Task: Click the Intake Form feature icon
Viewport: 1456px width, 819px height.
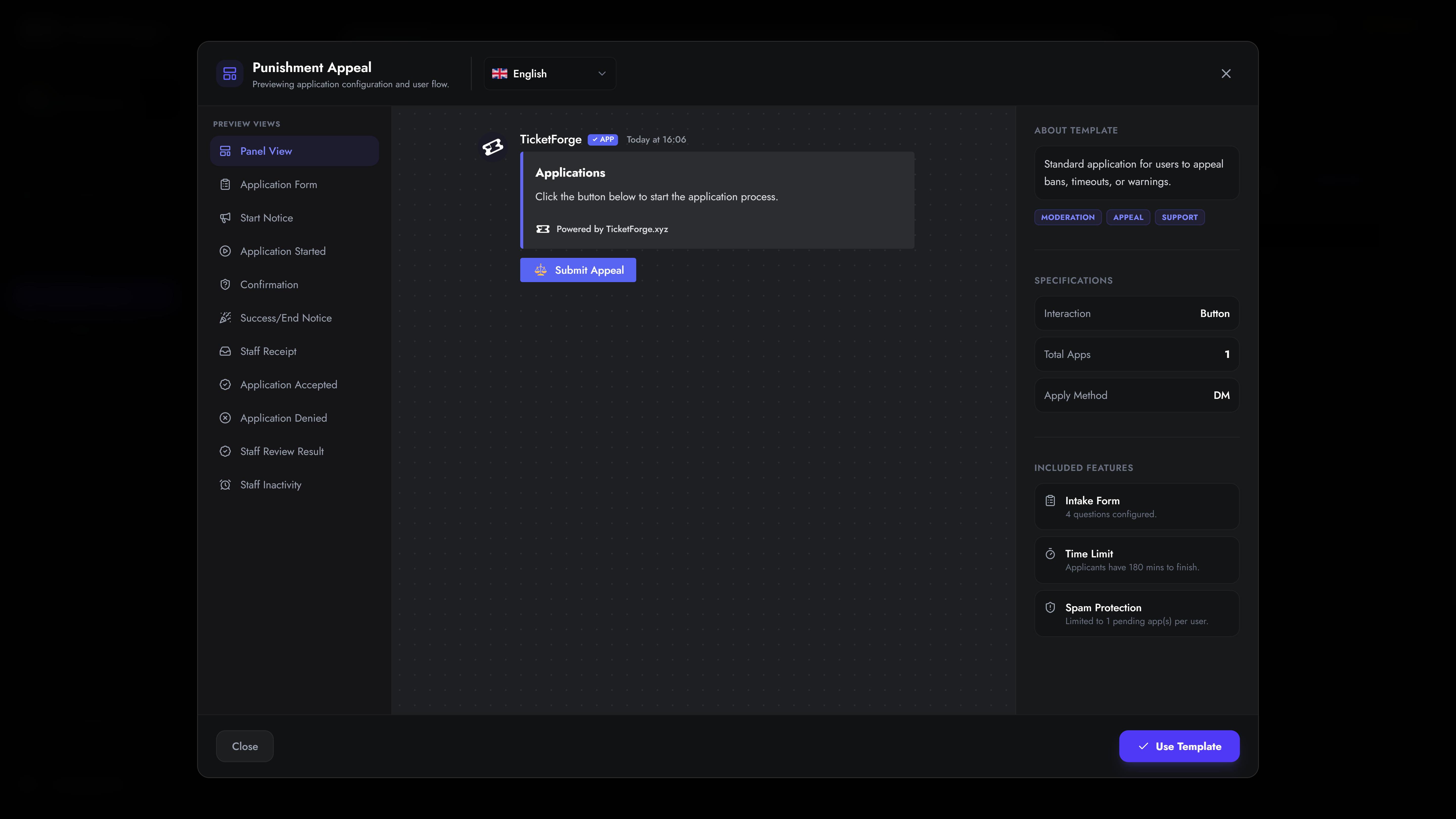Action: point(1050,501)
